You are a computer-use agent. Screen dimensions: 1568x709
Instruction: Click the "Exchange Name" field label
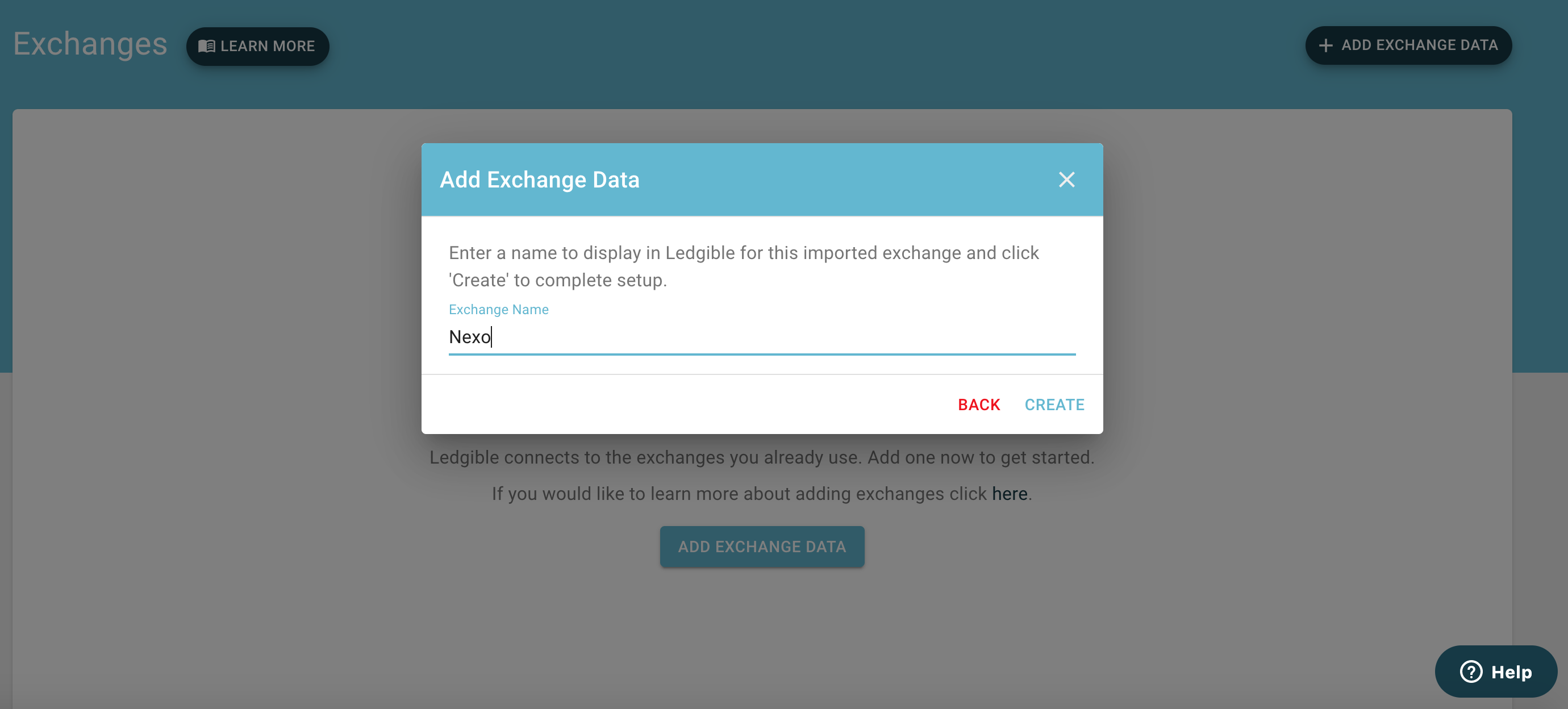point(499,309)
